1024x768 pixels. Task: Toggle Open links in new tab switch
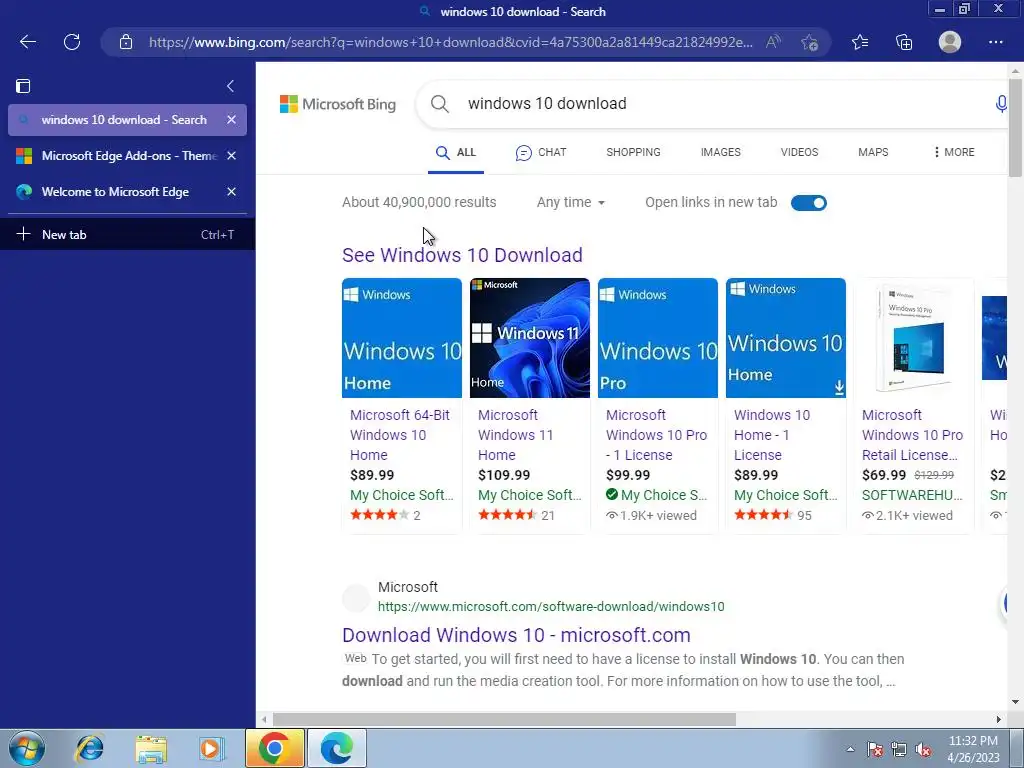(x=808, y=203)
